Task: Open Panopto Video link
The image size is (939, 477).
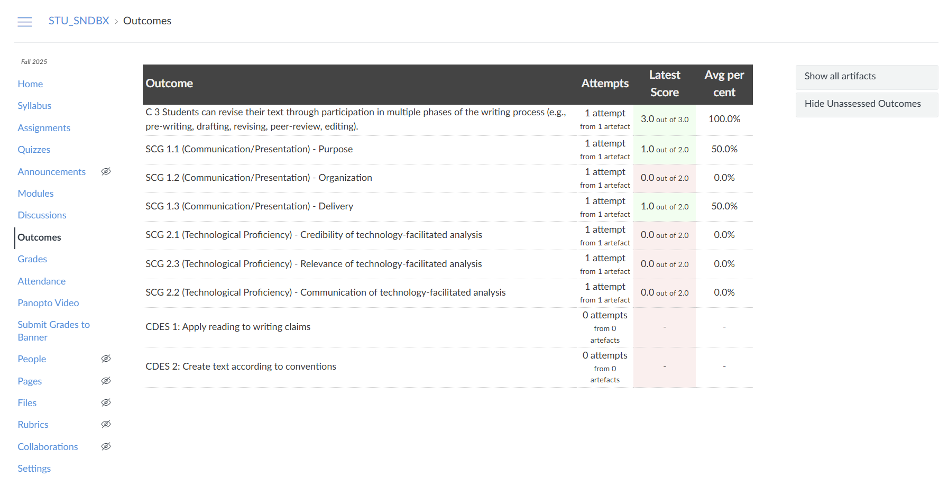Action: point(48,303)
